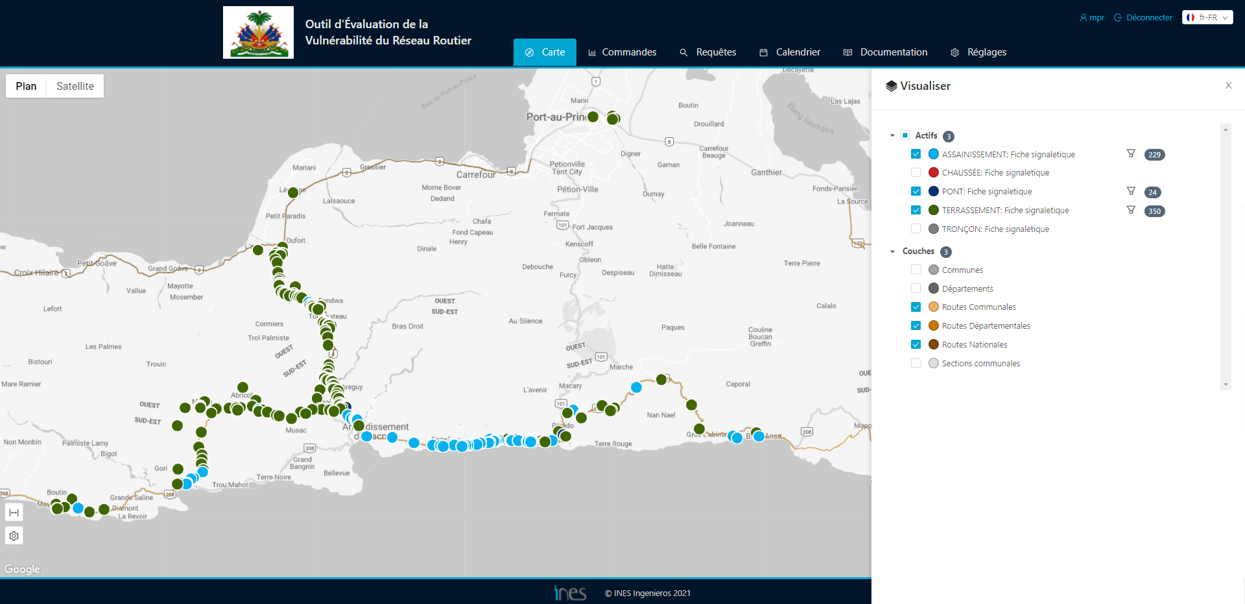Click the green marker near Mariani
This screenshot has width=1245, height=604.
293,192
